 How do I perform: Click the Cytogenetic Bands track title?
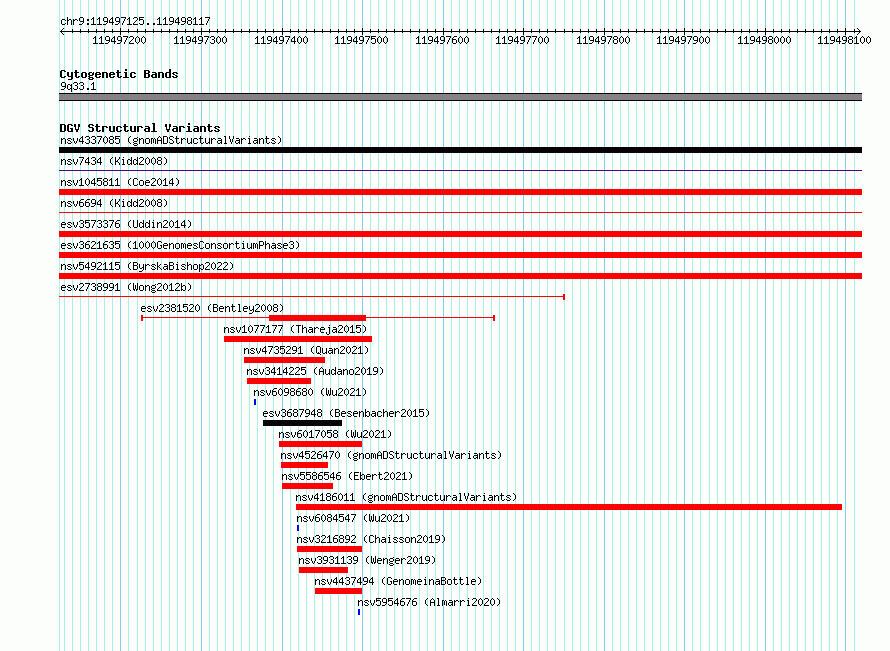click(x=119, y=74)
